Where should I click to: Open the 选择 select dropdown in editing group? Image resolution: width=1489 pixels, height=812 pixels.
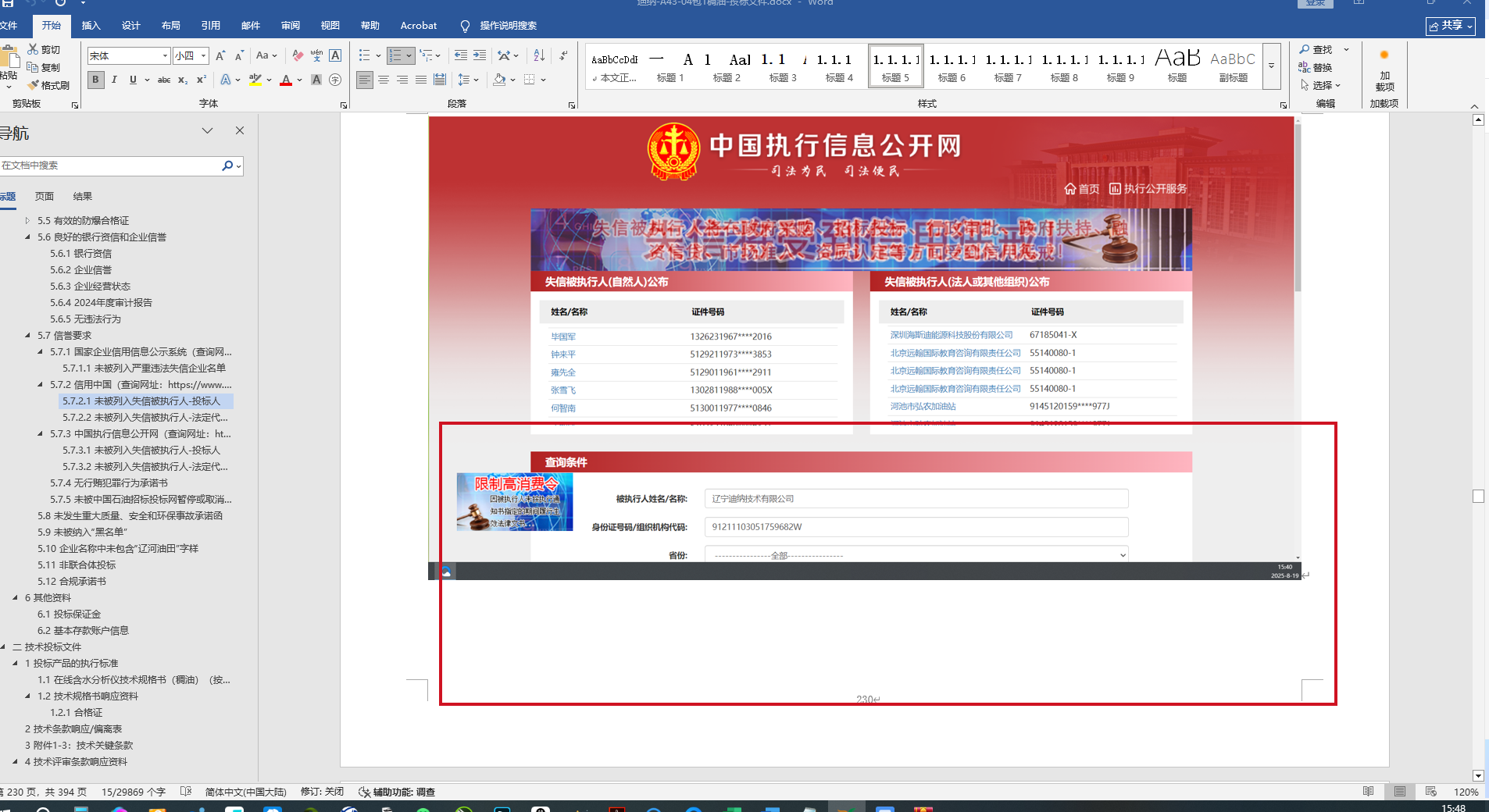click(x=1320, y=85)
